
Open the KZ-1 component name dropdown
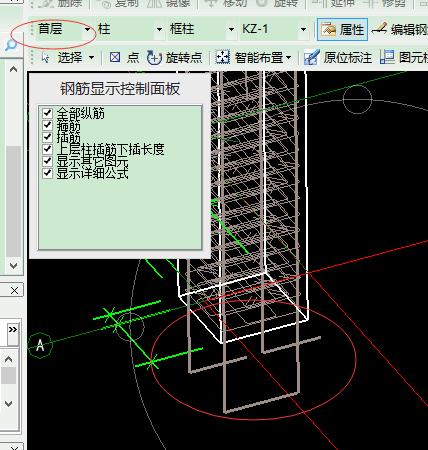pos(303,30)
